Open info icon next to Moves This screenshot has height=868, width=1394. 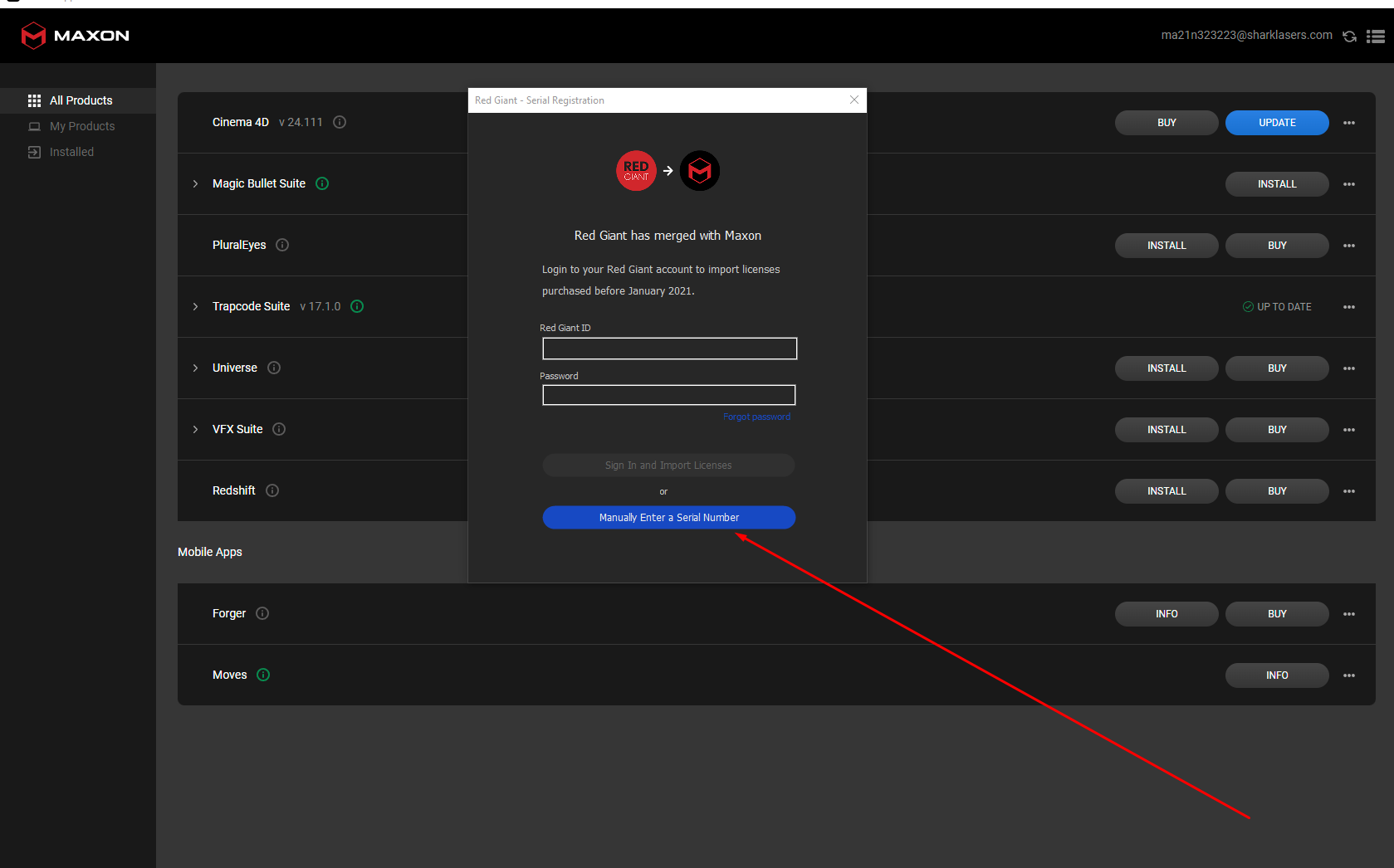(x=263, y=675)
